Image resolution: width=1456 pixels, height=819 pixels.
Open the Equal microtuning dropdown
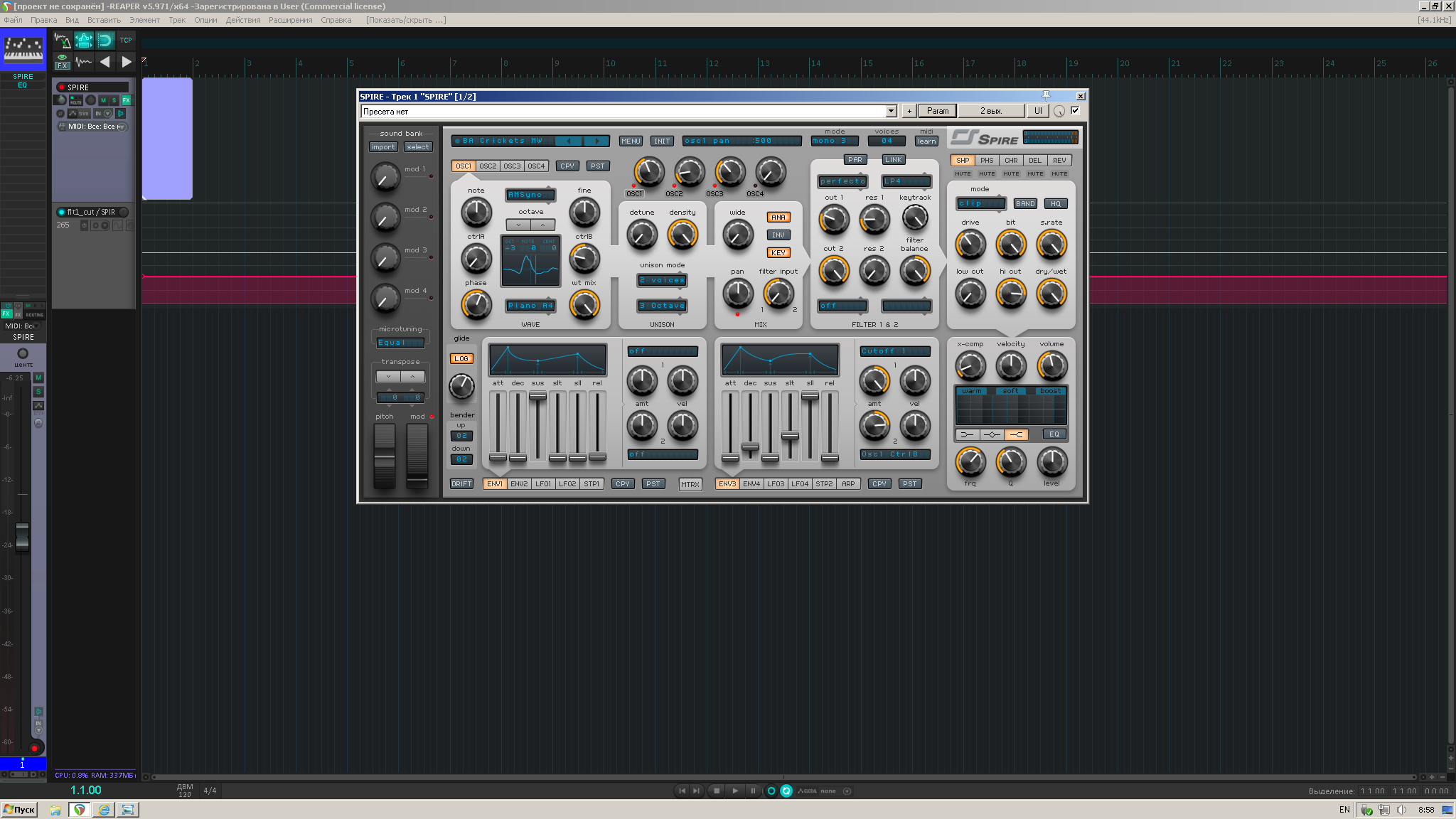pyautogui.click(x=400, y=343)
